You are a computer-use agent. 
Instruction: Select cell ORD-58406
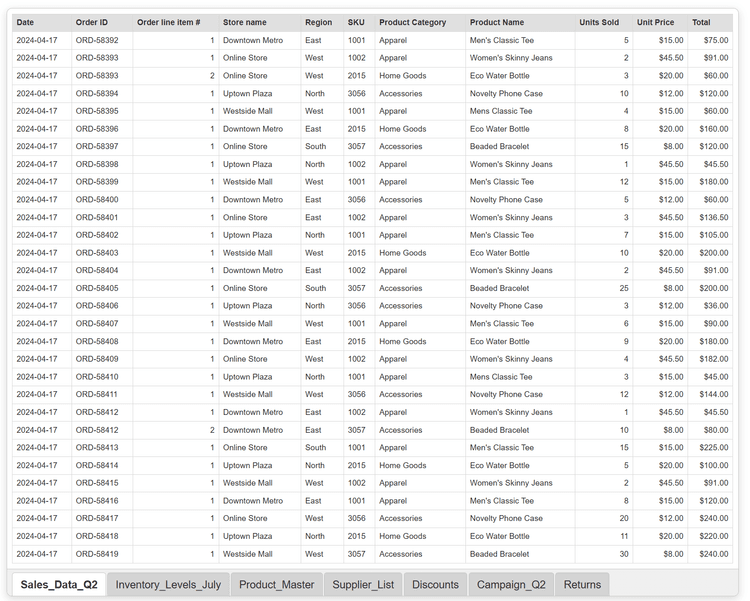pyautogui.click(x=102, y=306)
